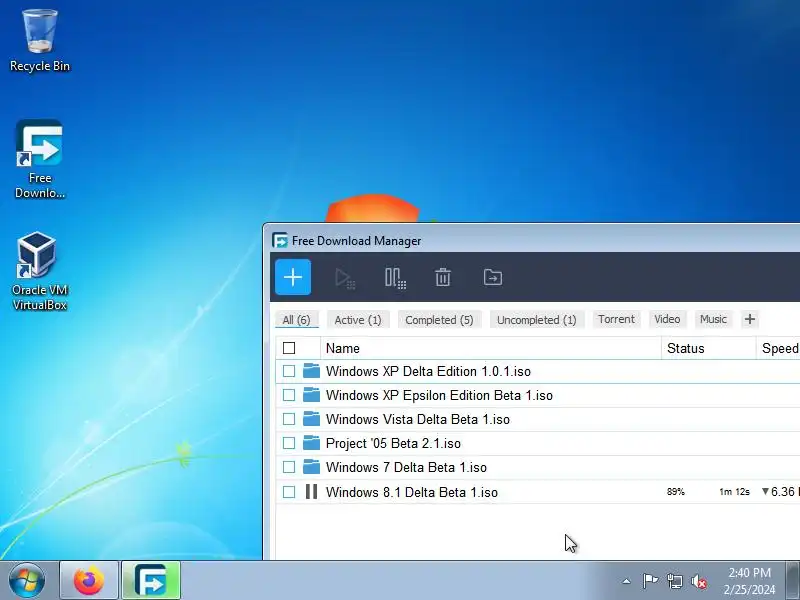The image size is (800, 600).
Task: Switch to the All (6) filter tab
Action: pos(296,320)
